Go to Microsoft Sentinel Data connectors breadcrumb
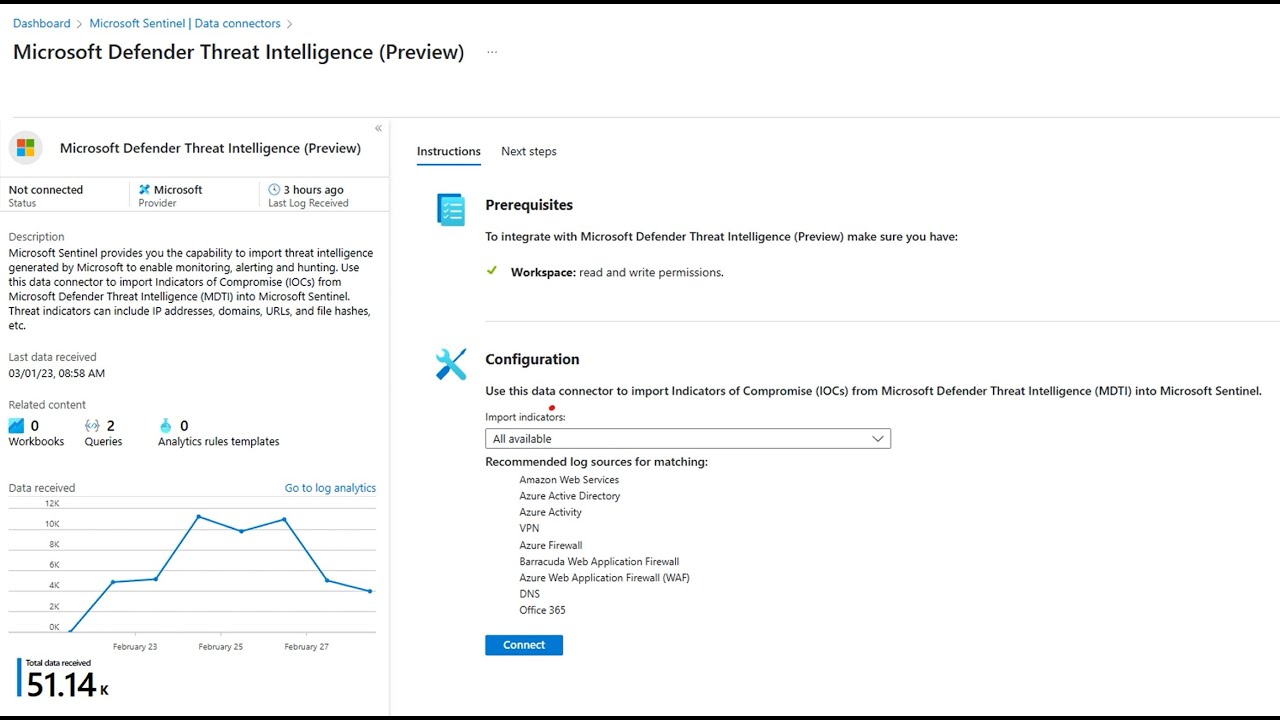The width and height of the screenshot is (1280, 720). pos(185,23)
